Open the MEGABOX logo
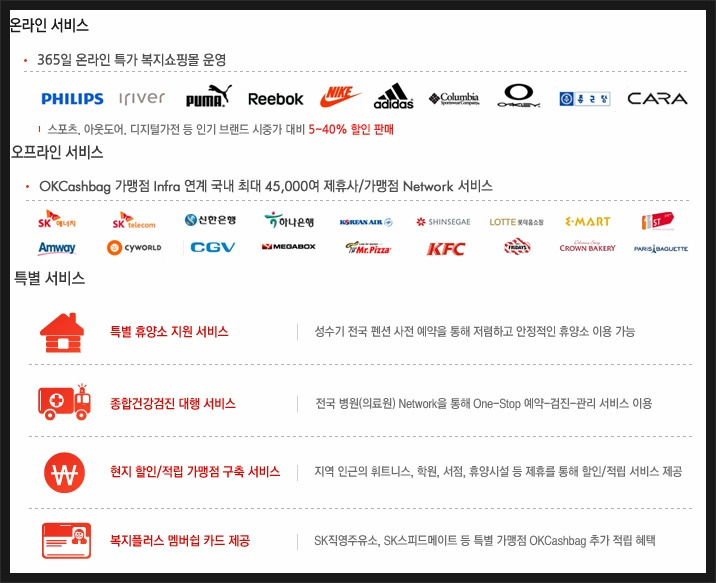 [x=288, y=247]
